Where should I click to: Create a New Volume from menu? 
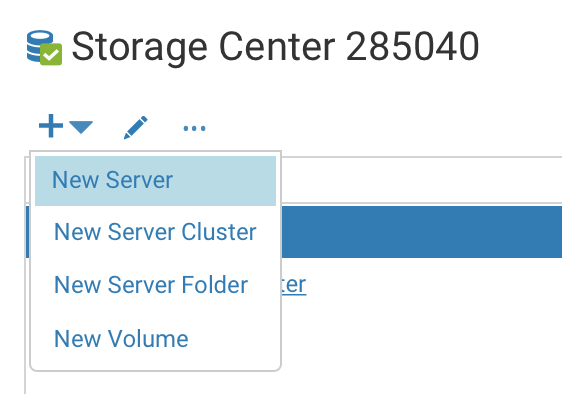click(x=121, y=339)
